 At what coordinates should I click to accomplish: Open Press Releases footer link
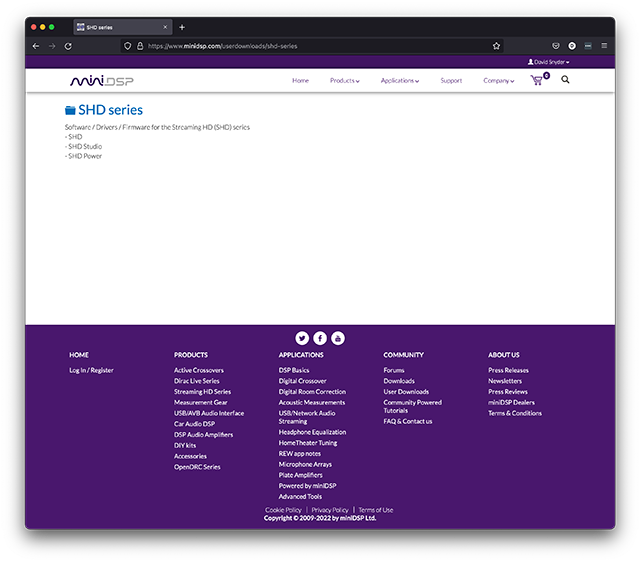pos(508,371)
